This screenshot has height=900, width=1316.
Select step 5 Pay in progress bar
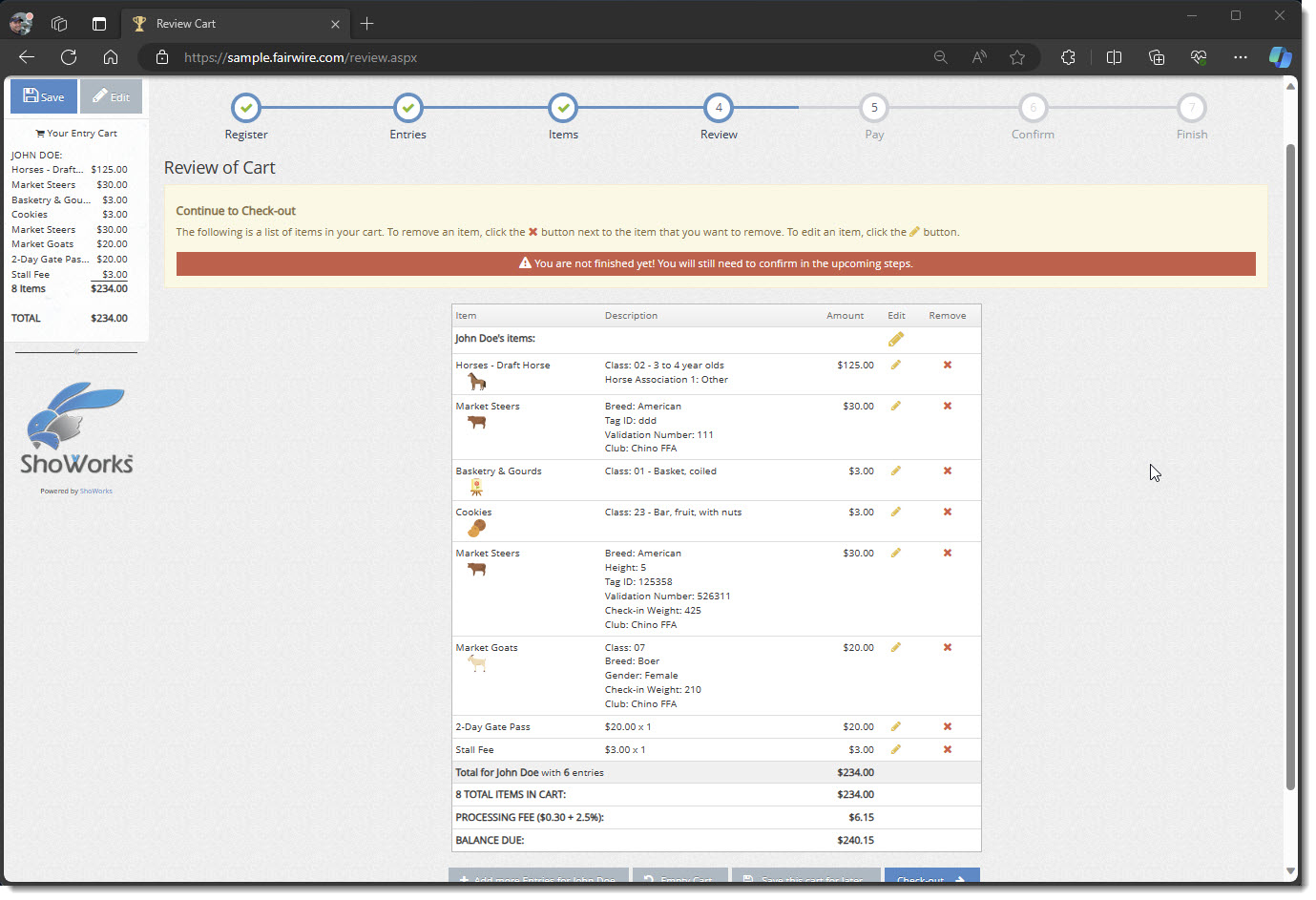coord(873,108)
